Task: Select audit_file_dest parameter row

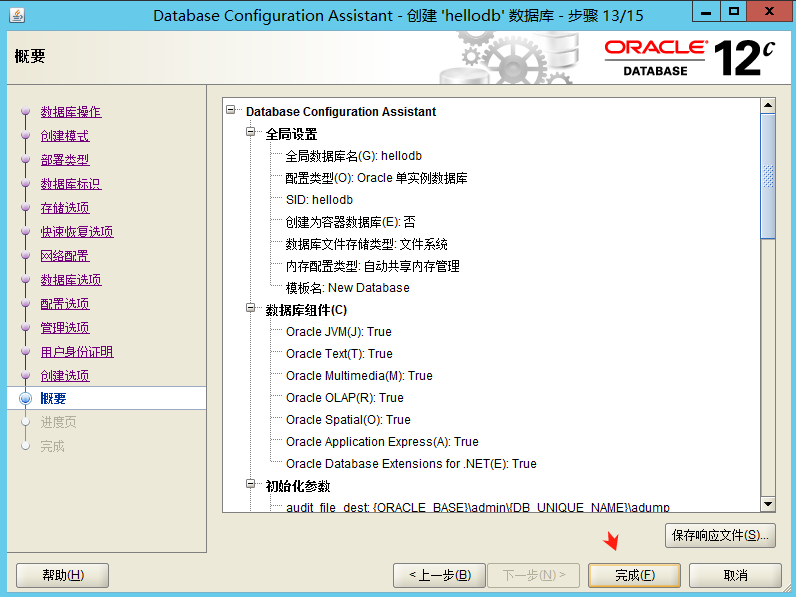Action: click(478, 507)
